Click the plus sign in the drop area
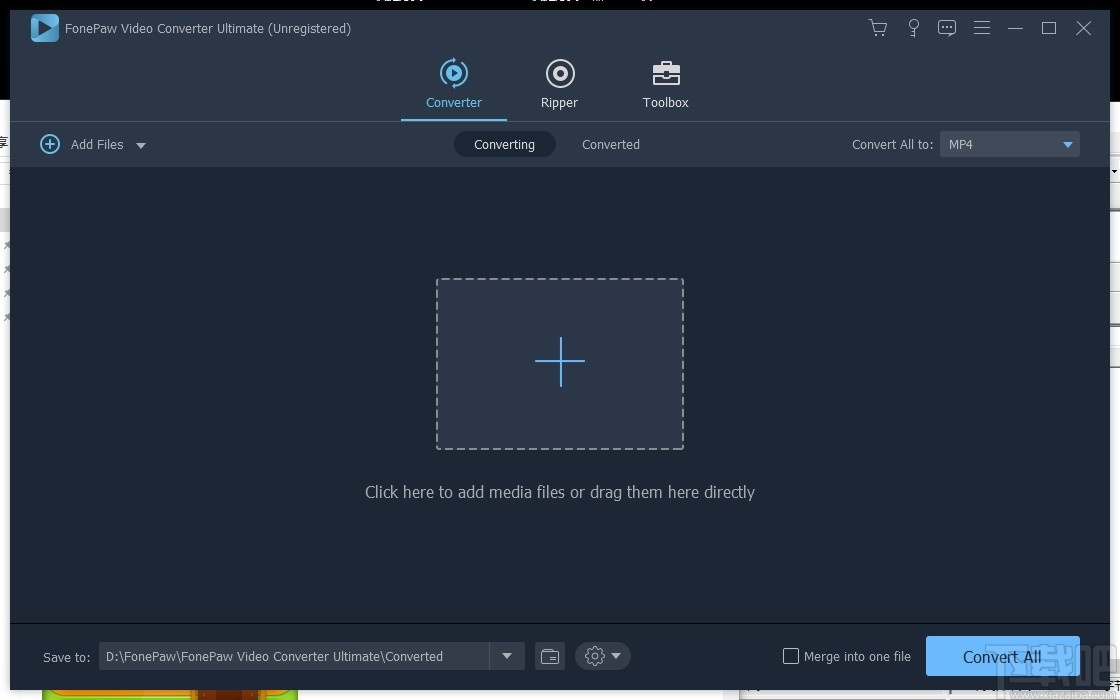1120x700 pixels. [x=559, y=362]
